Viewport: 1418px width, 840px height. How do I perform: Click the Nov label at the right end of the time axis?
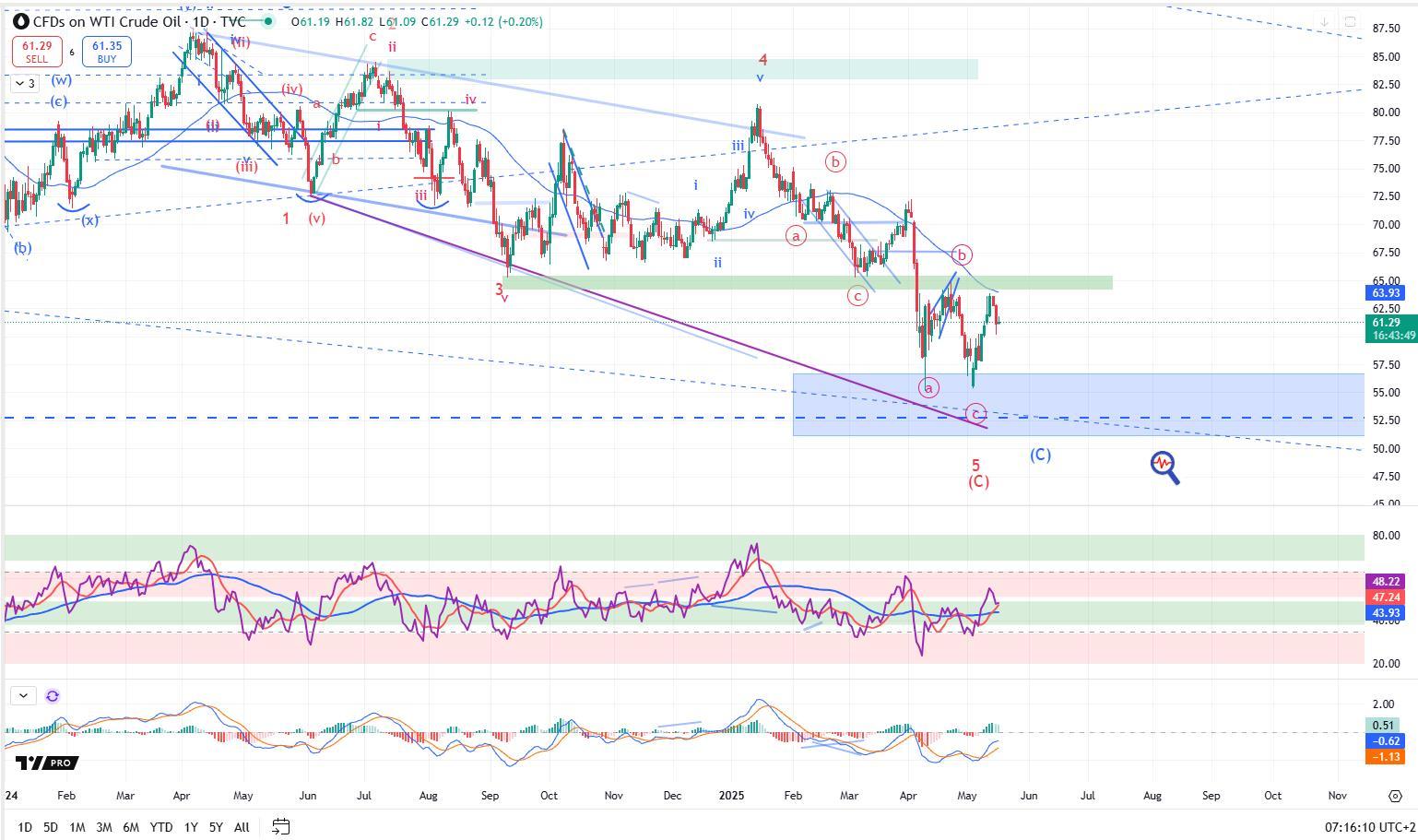(x=1338, y=796)
